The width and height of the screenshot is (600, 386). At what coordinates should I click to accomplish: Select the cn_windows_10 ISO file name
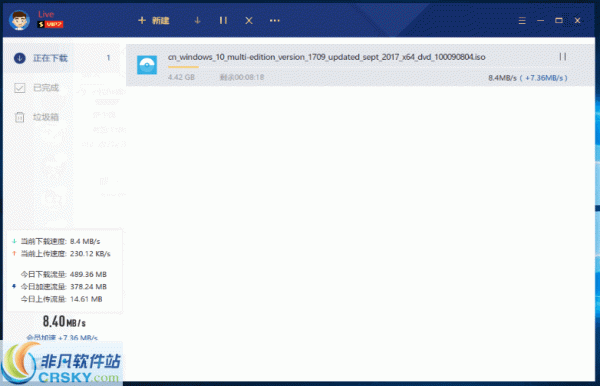(326, 57)
